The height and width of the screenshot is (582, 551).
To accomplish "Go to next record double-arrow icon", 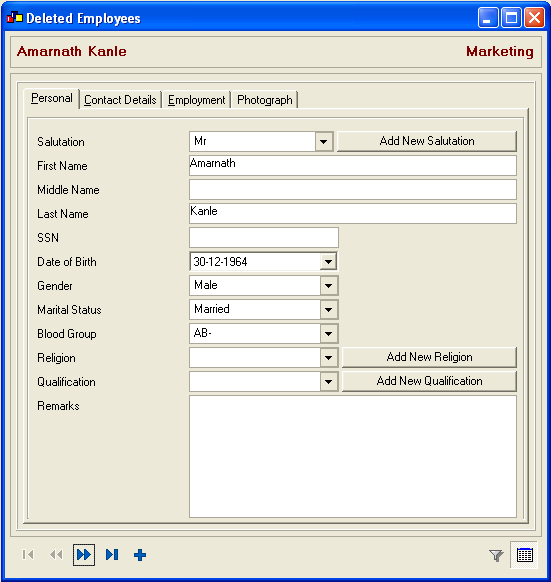I will (x=84, y=555).
